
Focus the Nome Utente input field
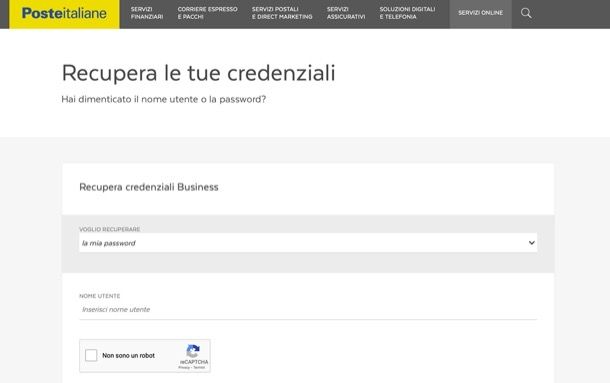tap(308, 310)
